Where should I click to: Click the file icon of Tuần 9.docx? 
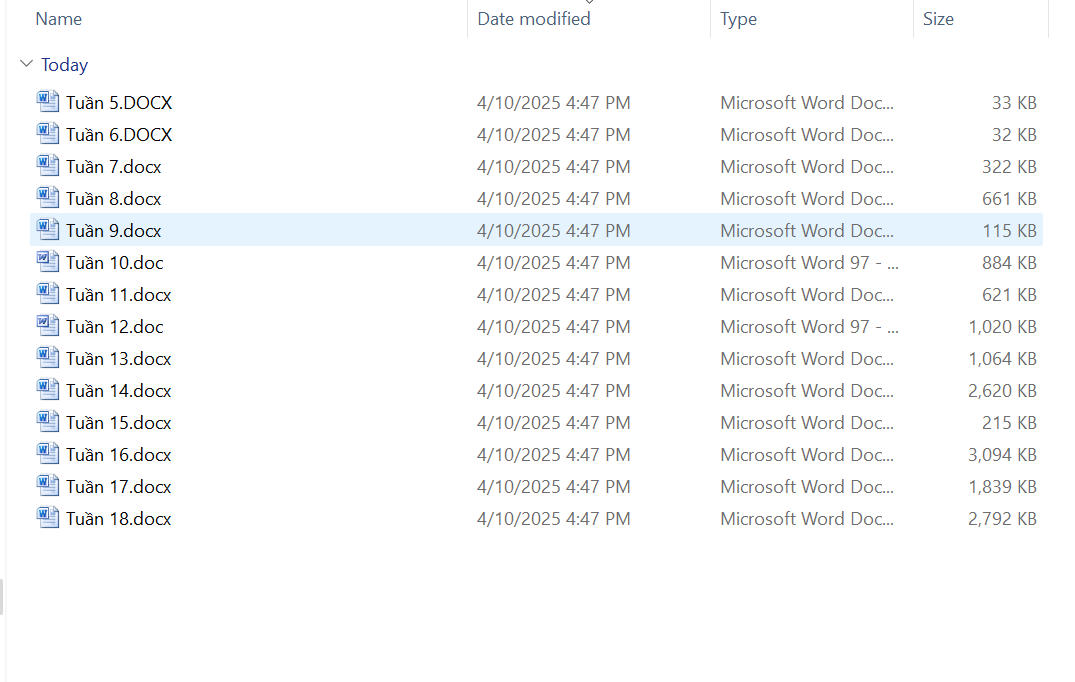pos(48,230)
